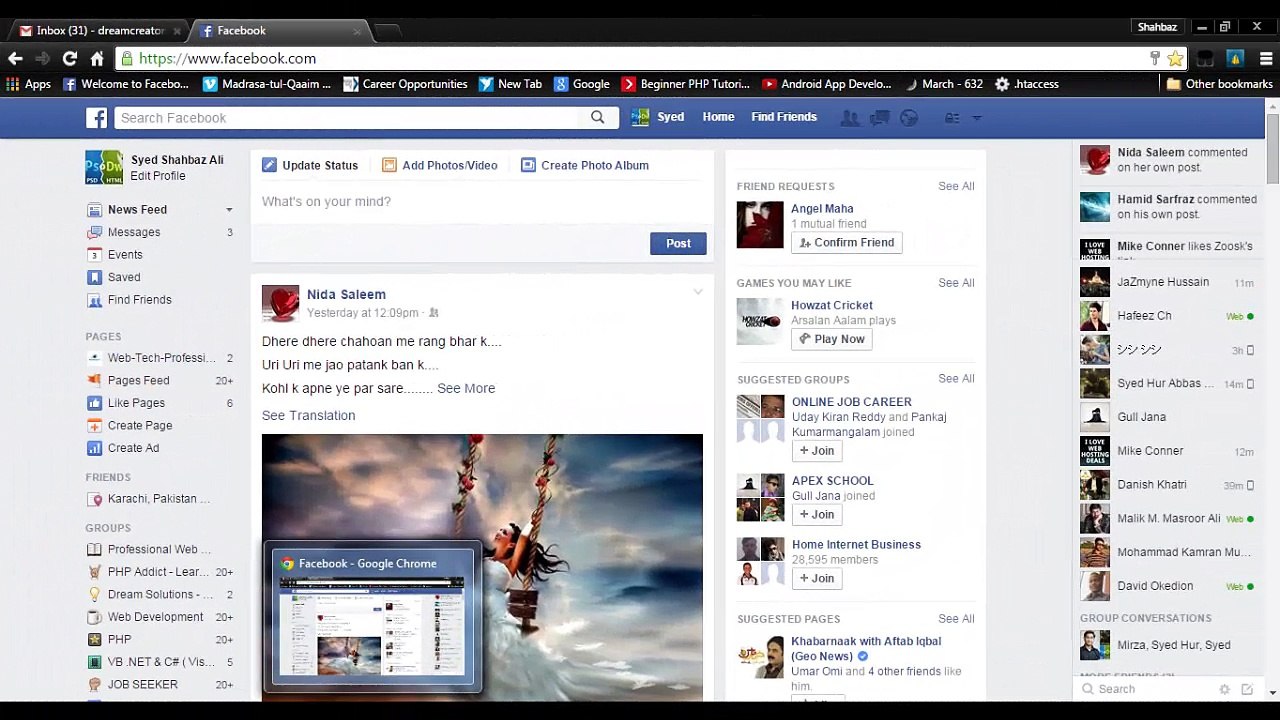
Task: Click the new message compose icon in chat
Action: [1247, 689]
